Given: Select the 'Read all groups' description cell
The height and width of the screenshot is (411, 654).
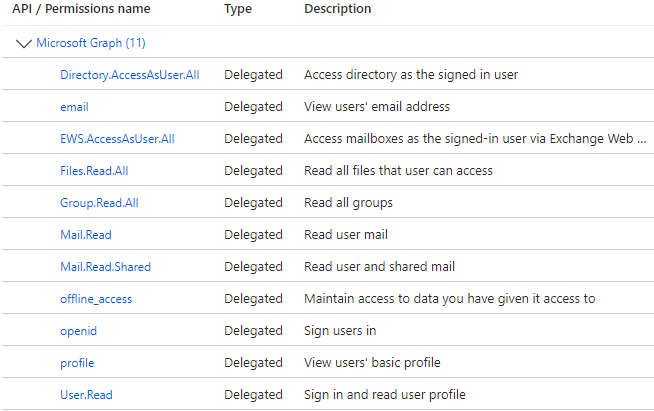Looking at the screenshot, I should [348, 203].
